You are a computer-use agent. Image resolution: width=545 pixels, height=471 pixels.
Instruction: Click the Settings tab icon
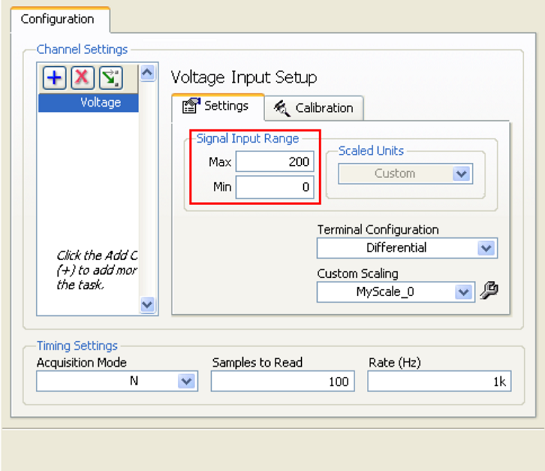coord(191,106)
